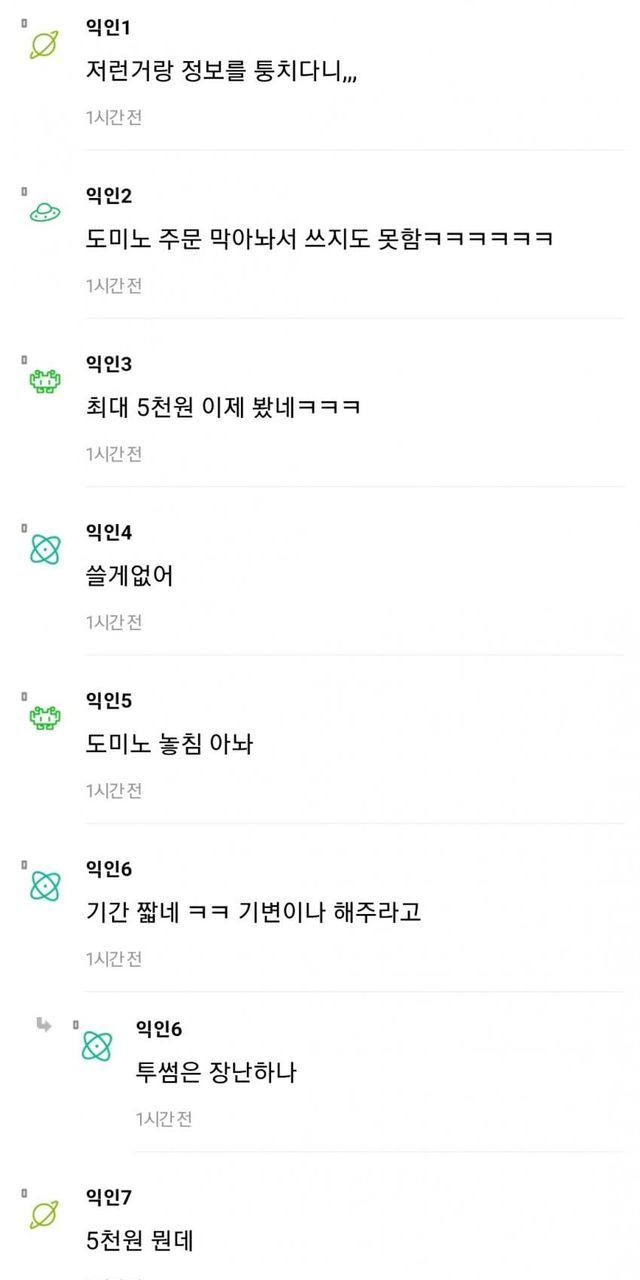Click the username 익인2
The height and width of the screenshot is (1280, 640).
pyautogui.click(x=109, y=195)
